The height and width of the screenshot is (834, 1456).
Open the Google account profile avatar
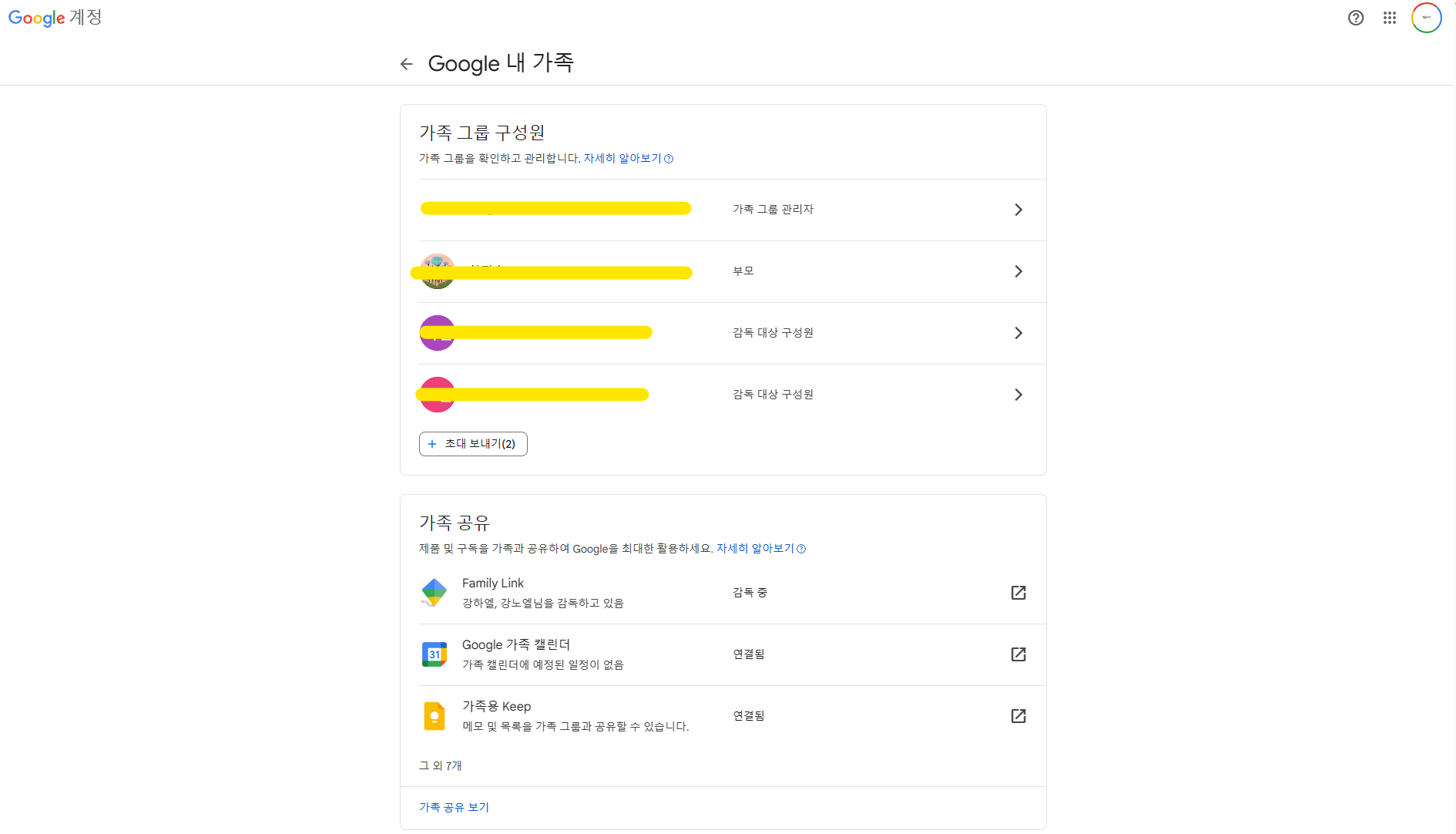1426,18
